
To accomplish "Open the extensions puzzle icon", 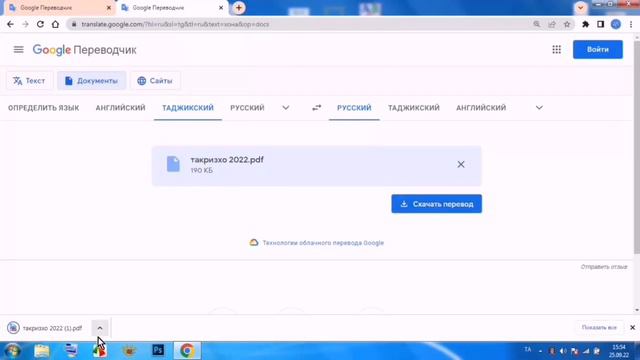I will coord(585,24).
